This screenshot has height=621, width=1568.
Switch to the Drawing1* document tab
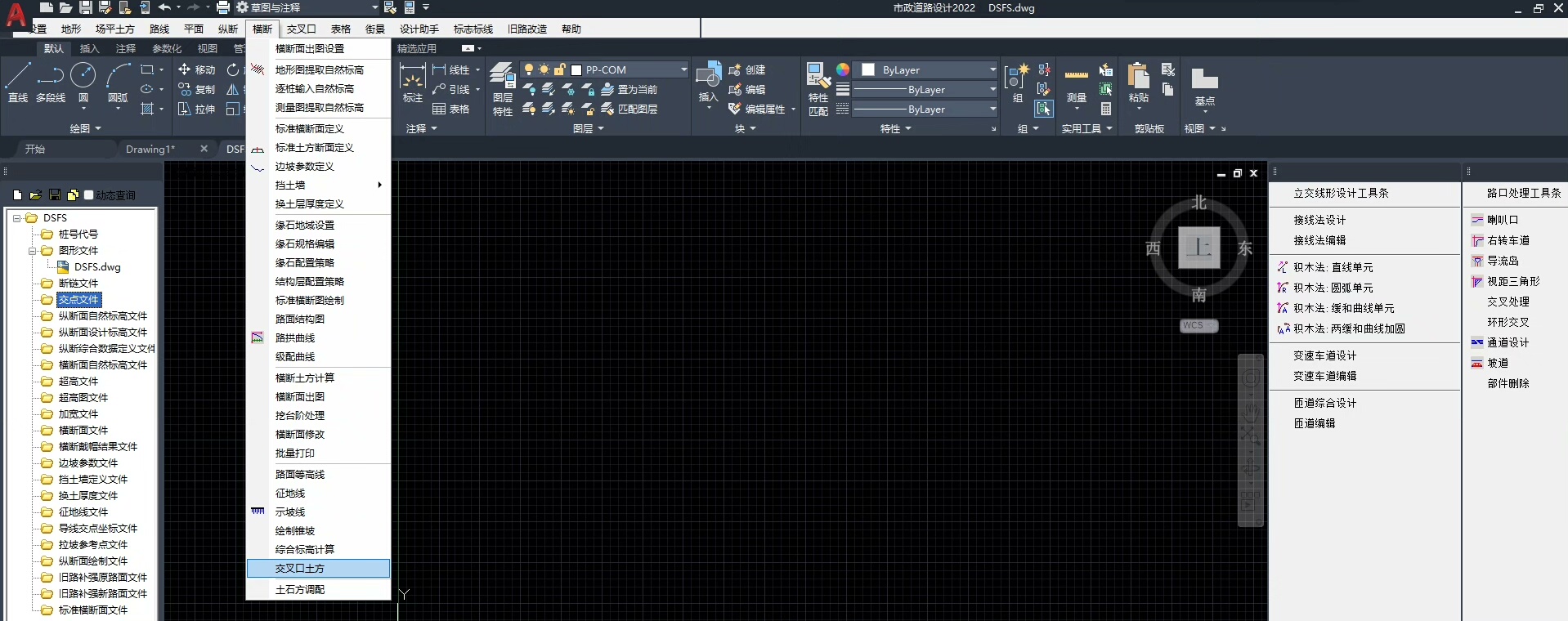150,149
